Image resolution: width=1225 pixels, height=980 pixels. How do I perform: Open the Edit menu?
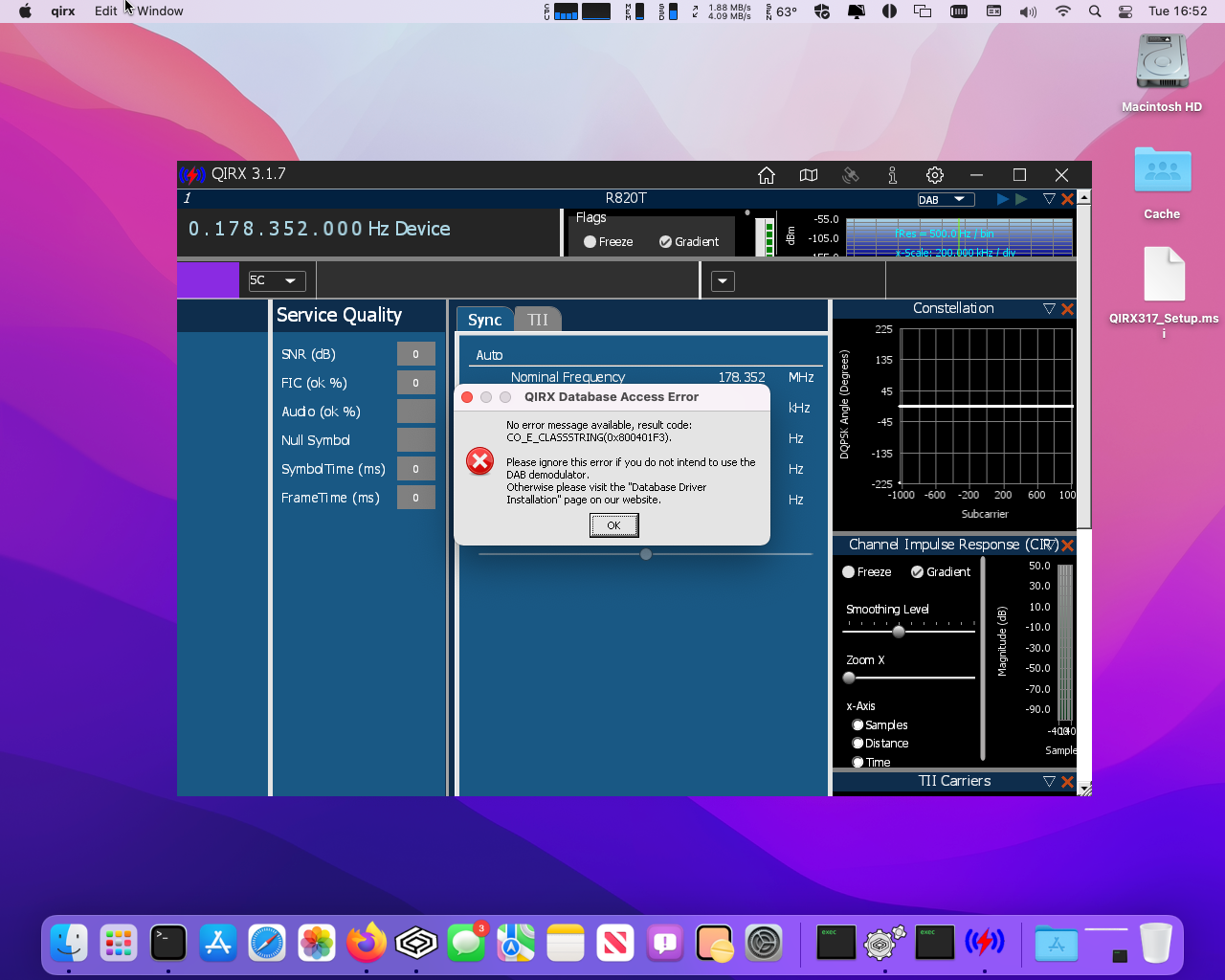[x=106, y=11]
